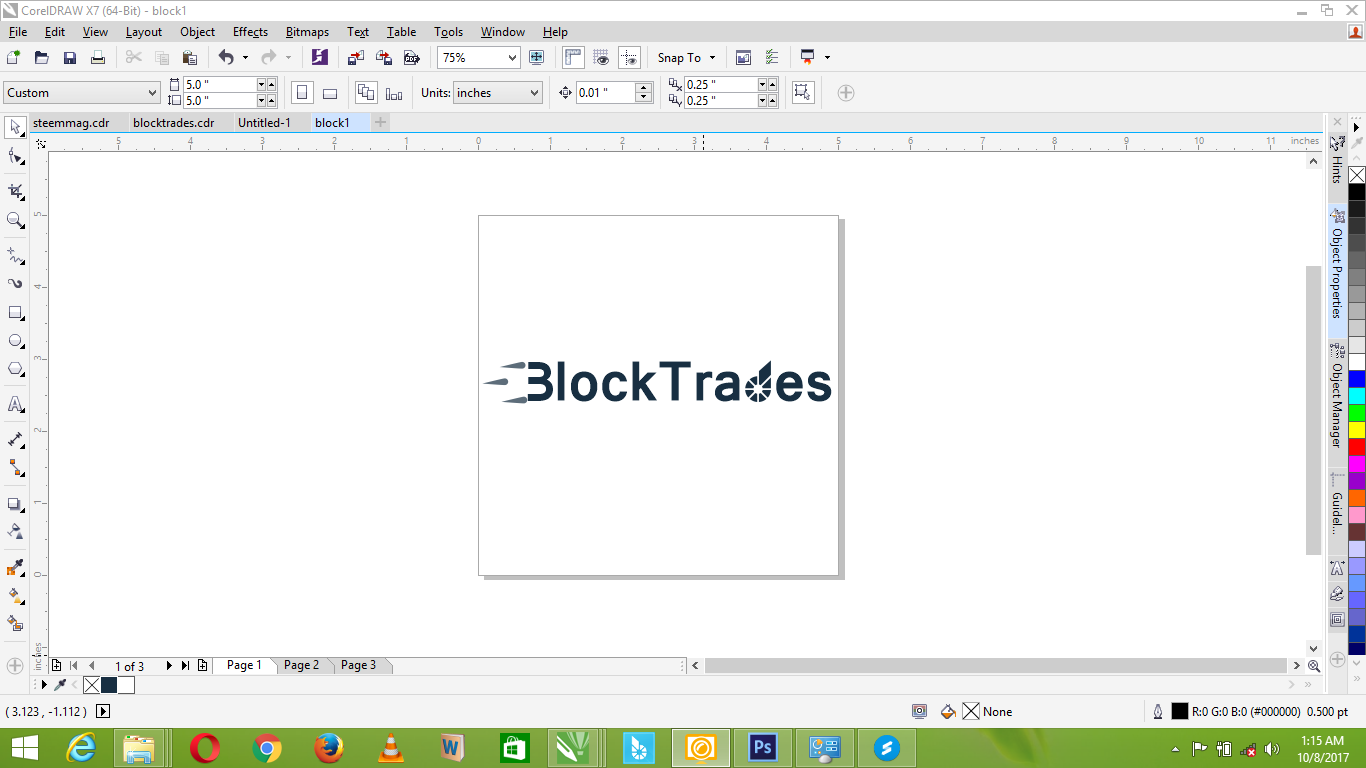Select the Zoom tool in toolbox
Viewport: 1366px width, 768px height.
tap(15, 220)
